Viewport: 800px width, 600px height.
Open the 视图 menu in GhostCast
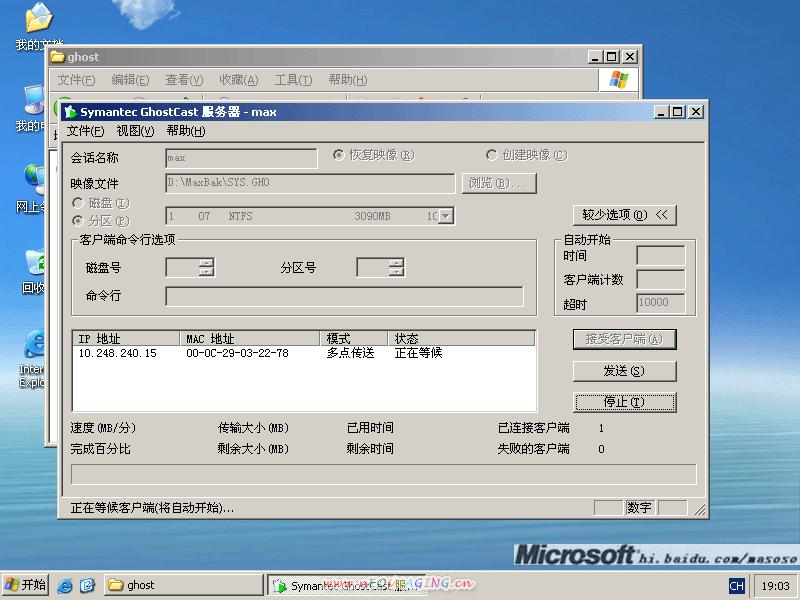click(135, 131)
